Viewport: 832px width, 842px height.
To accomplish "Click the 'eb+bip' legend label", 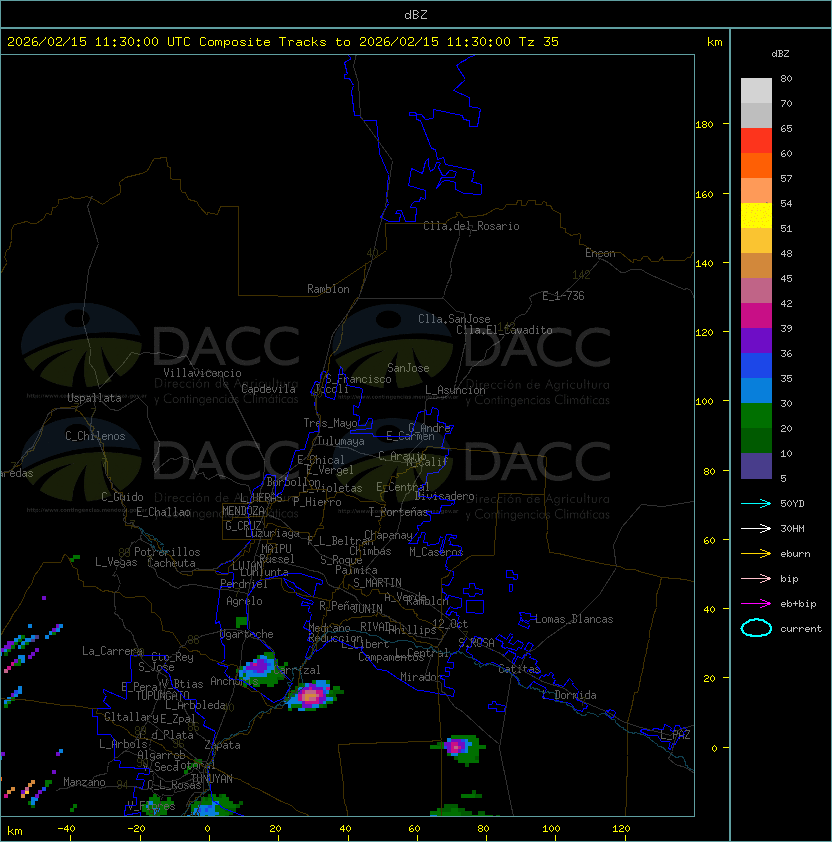I will pos(798,604).
